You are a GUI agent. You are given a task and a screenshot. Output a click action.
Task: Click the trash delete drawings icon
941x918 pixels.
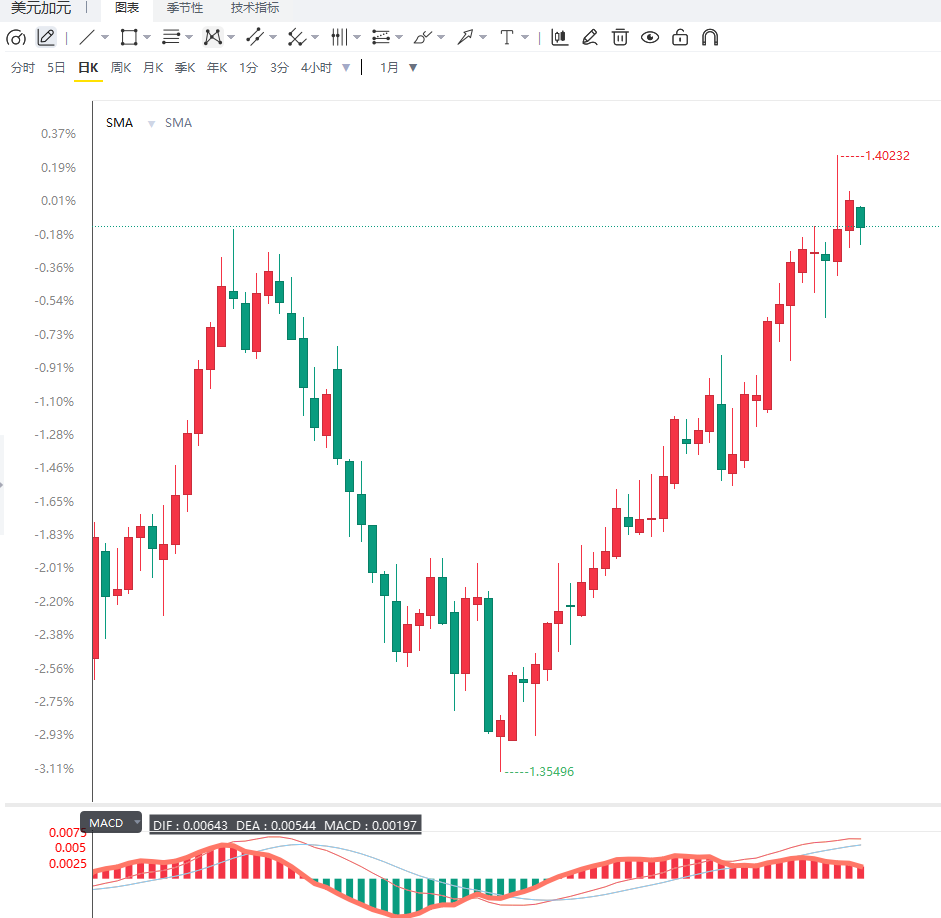click(620, 37)
